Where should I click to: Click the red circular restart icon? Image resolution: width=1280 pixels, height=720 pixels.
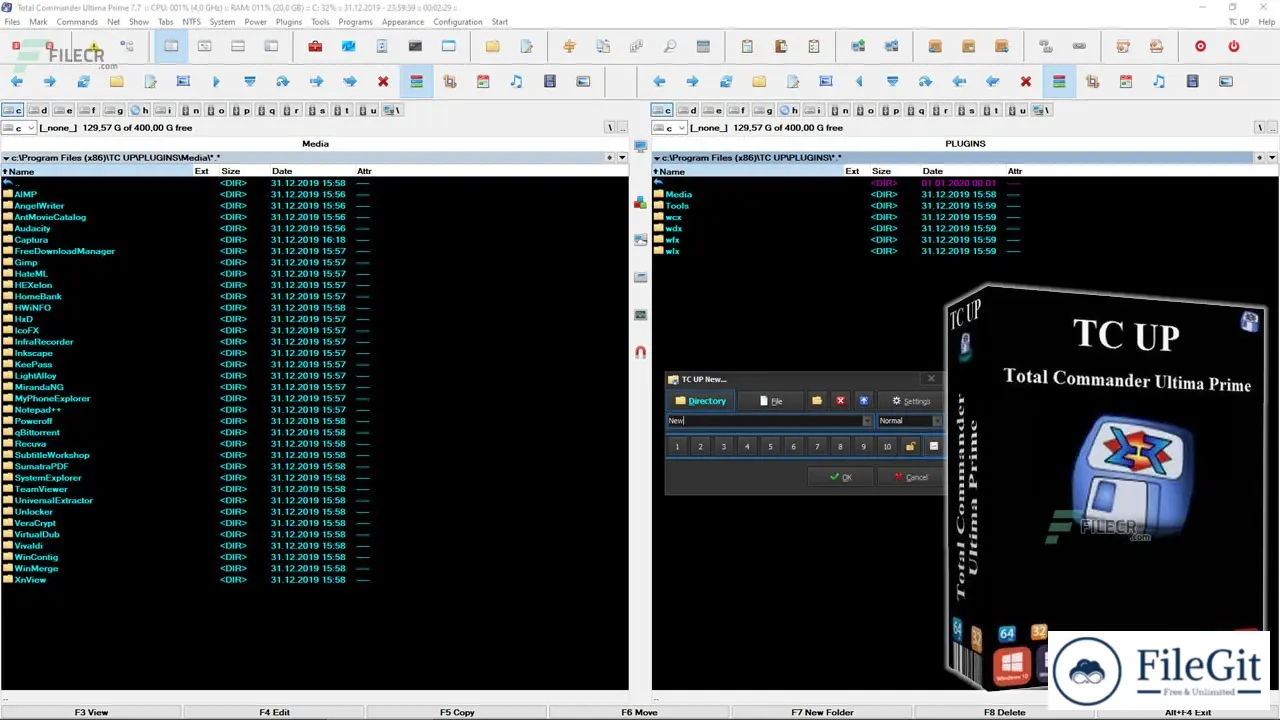point(1200,46)
